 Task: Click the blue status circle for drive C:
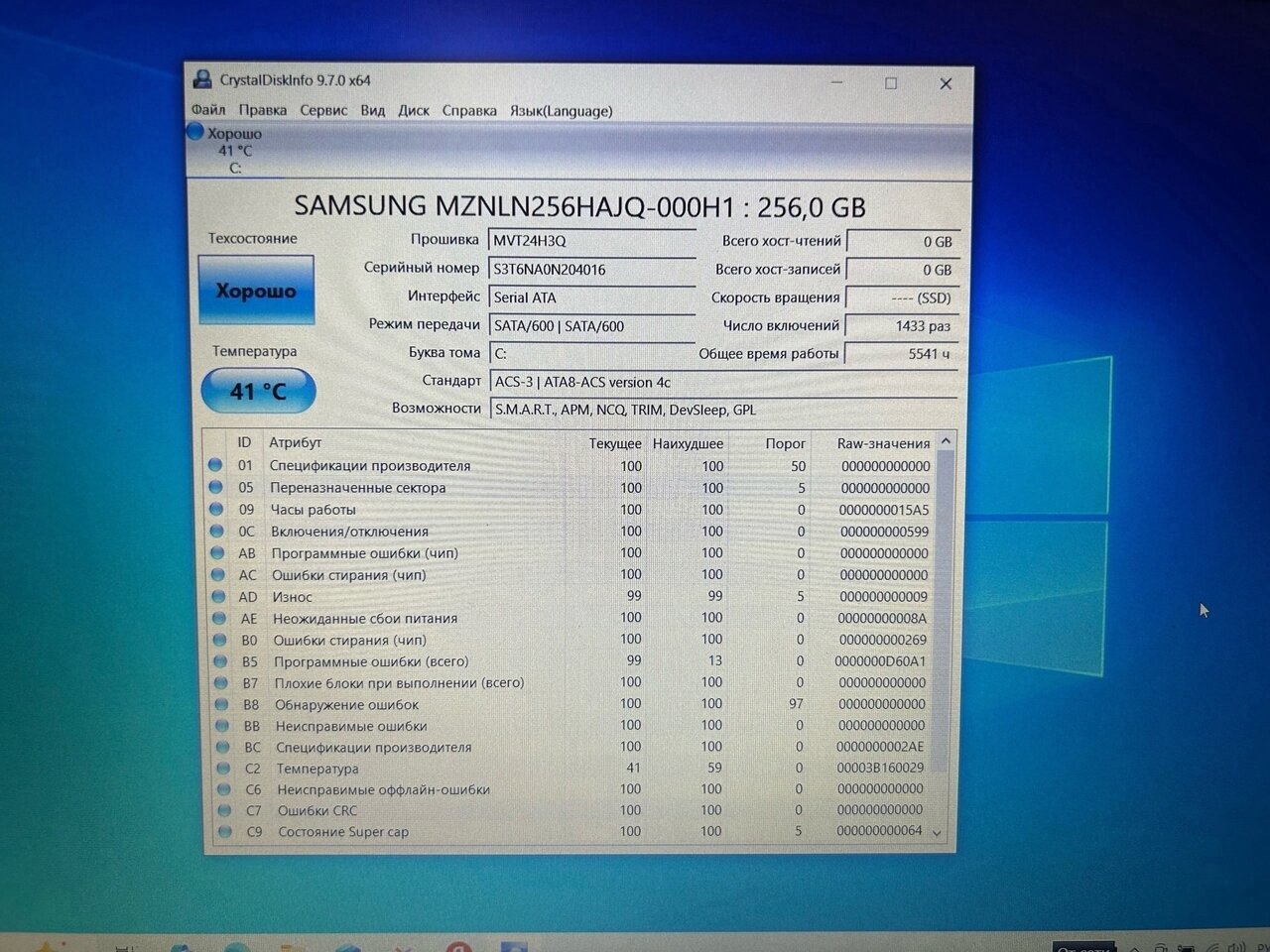tap(195, 132)
